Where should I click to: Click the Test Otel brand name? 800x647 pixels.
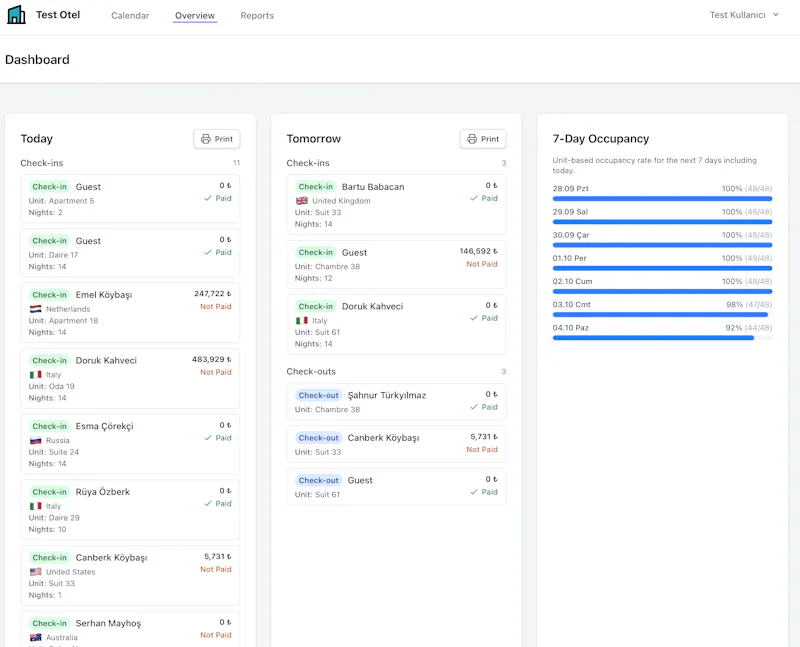58,15
